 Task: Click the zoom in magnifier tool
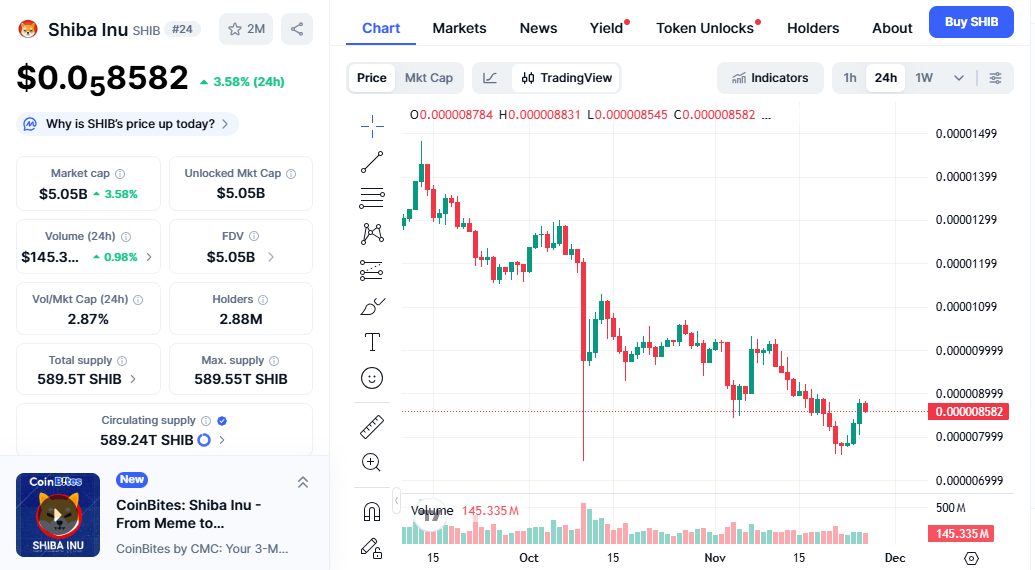[372, 462]
